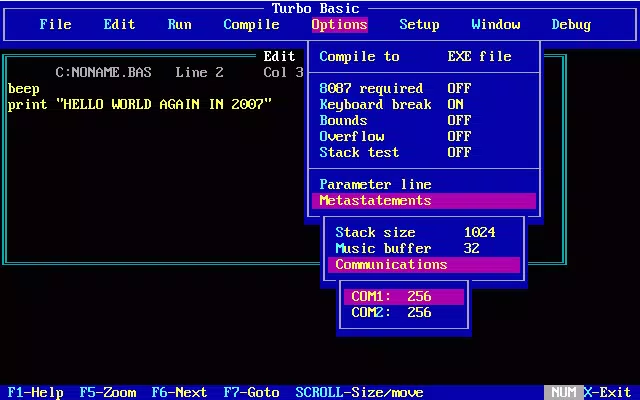
Task: Open the Edit menu
Action: pyautogui.click(x=119, y=24)
